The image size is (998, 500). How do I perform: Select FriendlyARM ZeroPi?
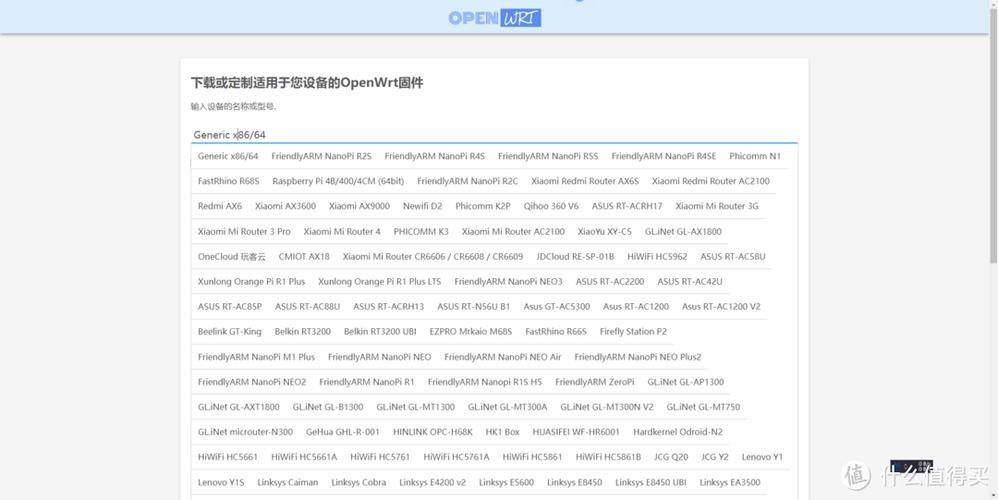click(594, 382)
